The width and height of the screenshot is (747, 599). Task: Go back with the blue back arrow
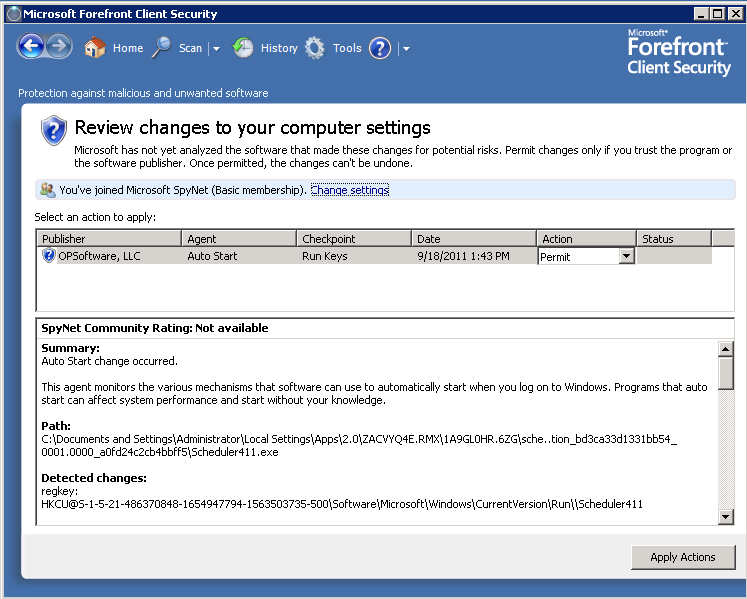[x=31, y=47]
